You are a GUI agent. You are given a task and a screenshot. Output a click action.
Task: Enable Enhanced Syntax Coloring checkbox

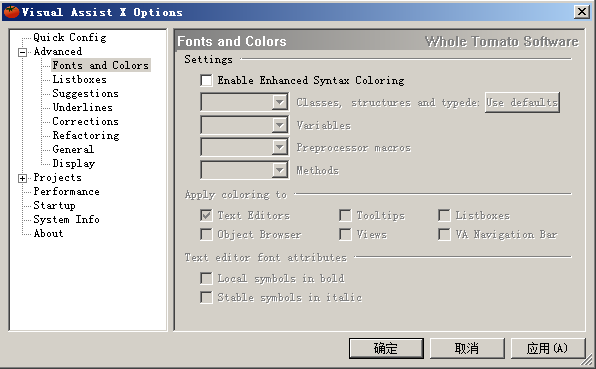[x=206, y=80]
